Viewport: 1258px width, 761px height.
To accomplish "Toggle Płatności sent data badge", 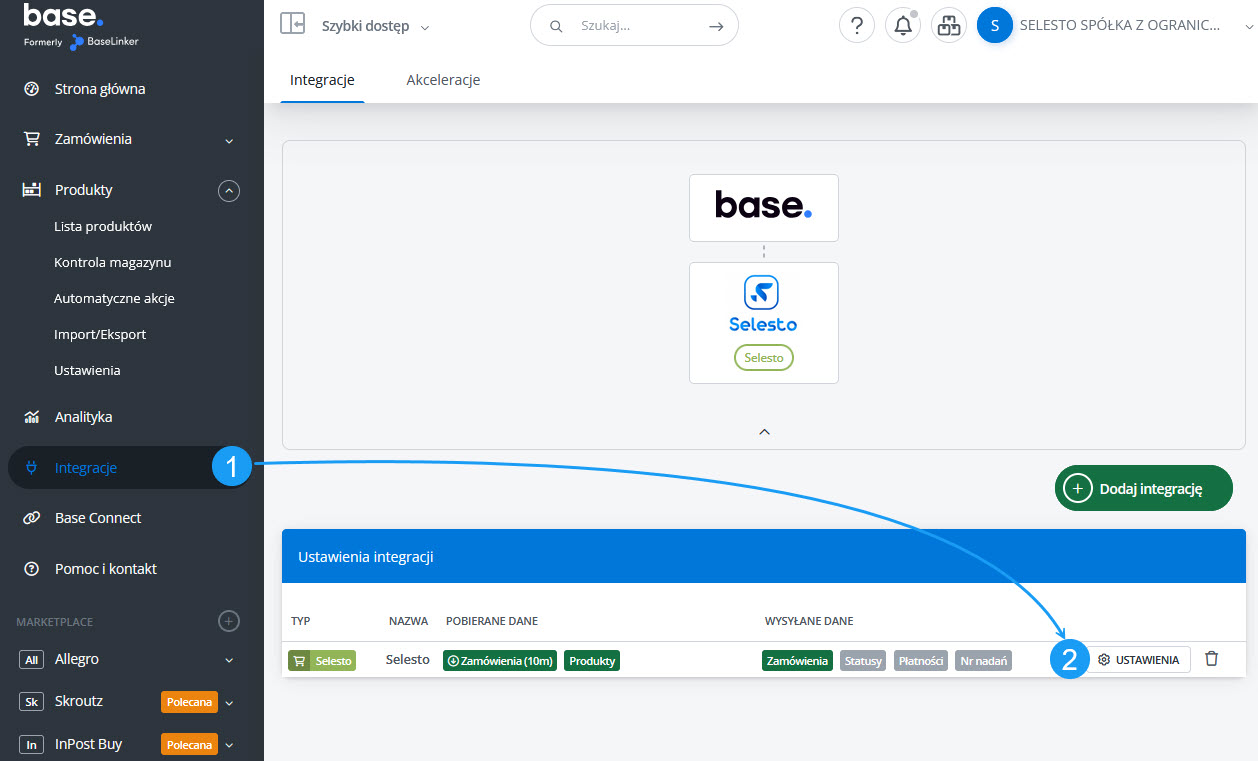I will coord(920,661).
